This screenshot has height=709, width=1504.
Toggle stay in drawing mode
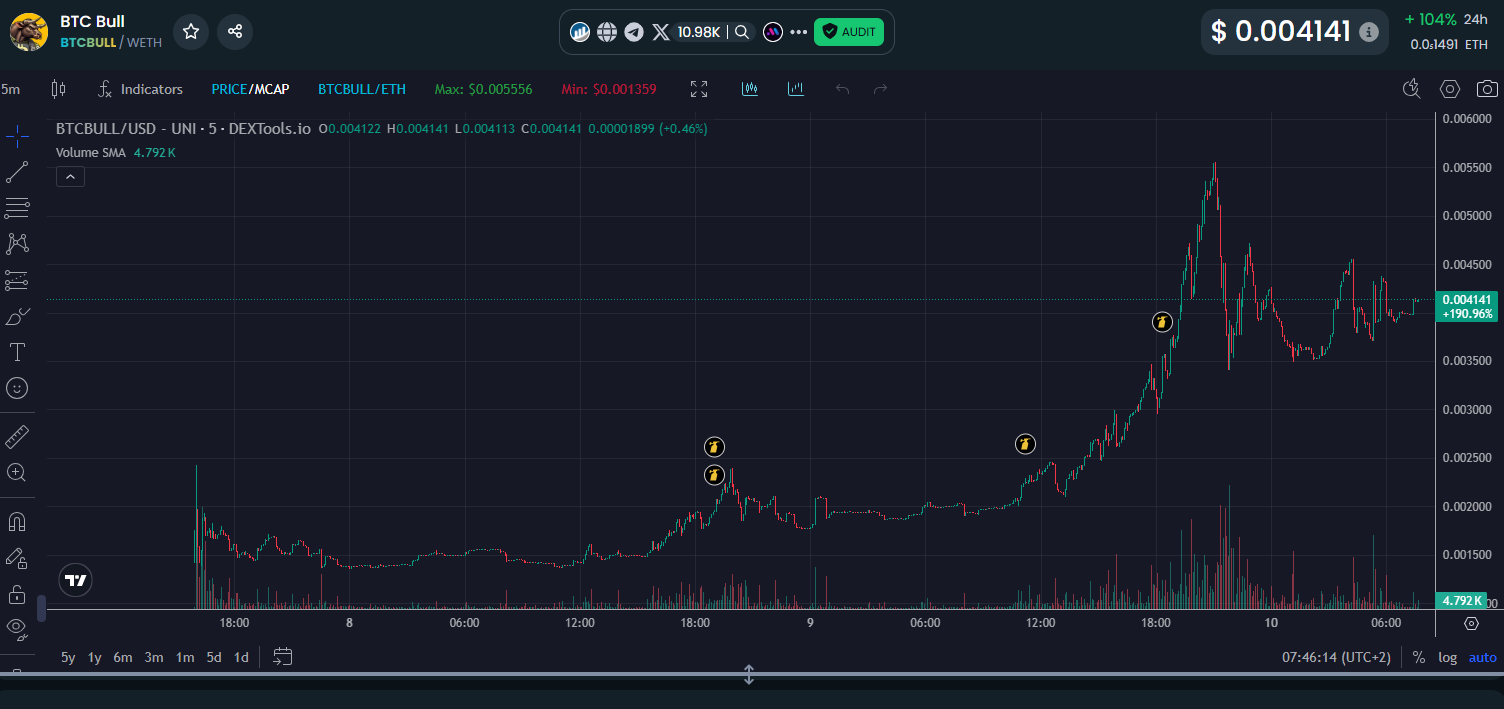tap(17, 558)
